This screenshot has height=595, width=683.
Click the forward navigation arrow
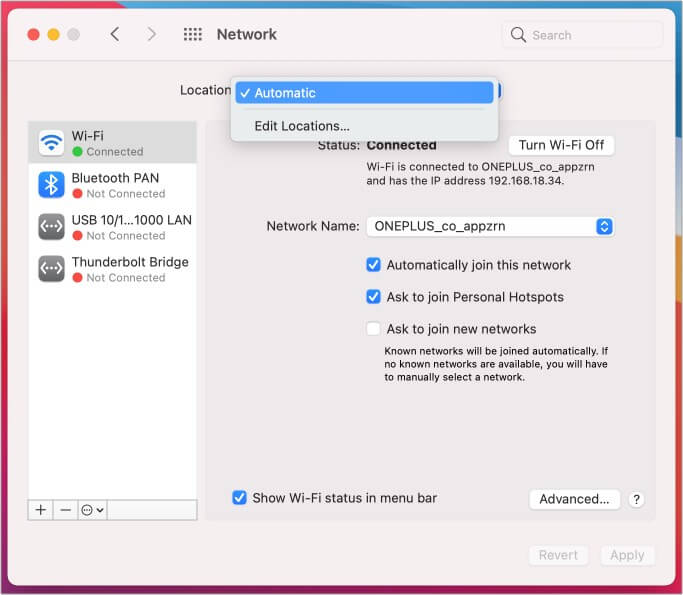click(x=151, y=34)
